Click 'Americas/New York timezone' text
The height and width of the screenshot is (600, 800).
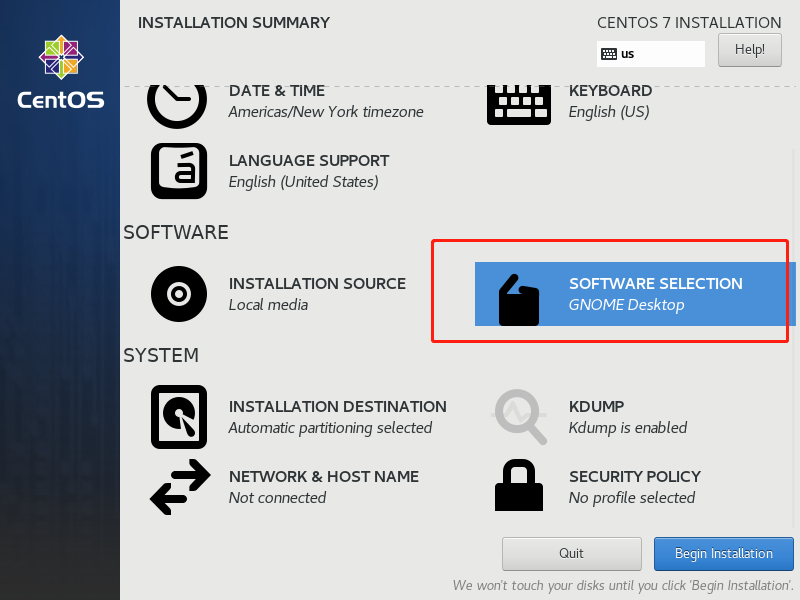pos(326,112)
